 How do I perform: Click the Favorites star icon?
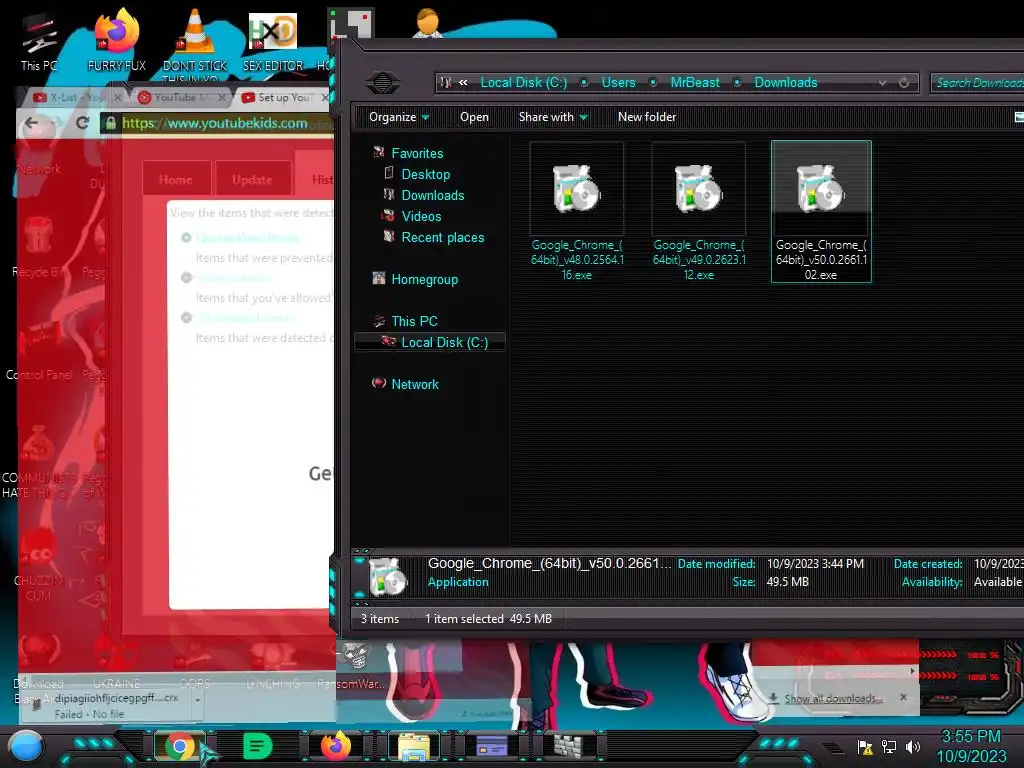click(x=379, y=152)
